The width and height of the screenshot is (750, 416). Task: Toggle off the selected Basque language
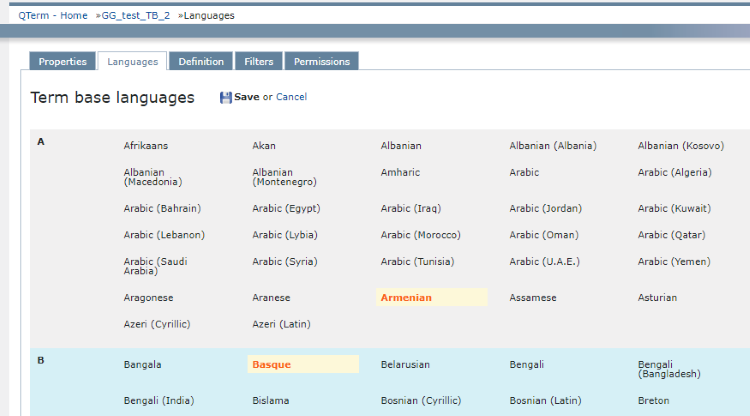tap(271, 365)
